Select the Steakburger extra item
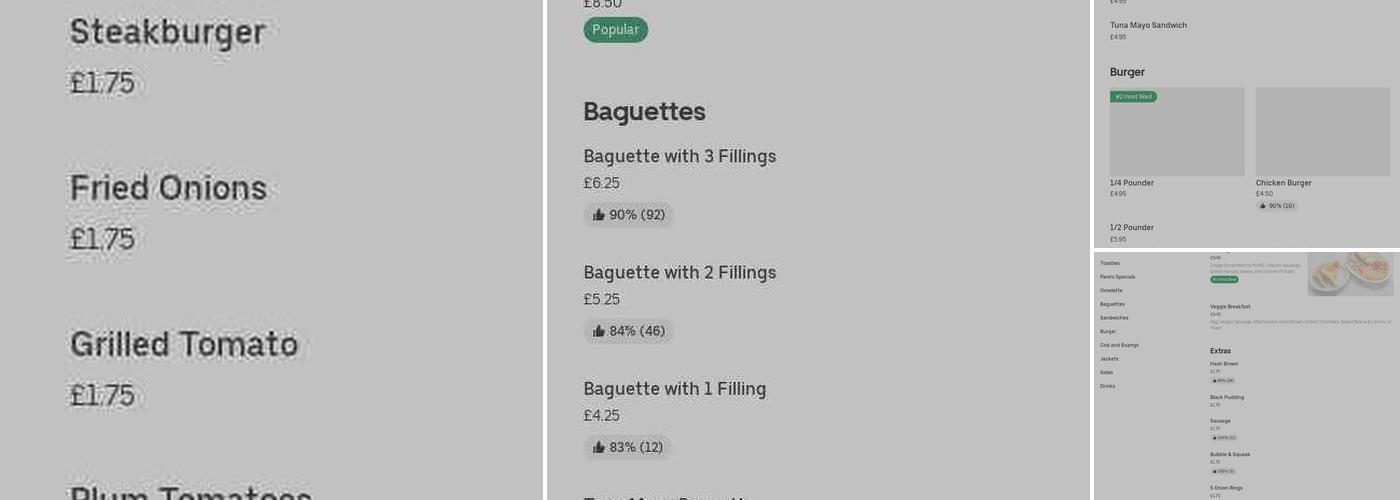Image resolution: width=1400 pixels, height=500 pixels. pos(167,33)
